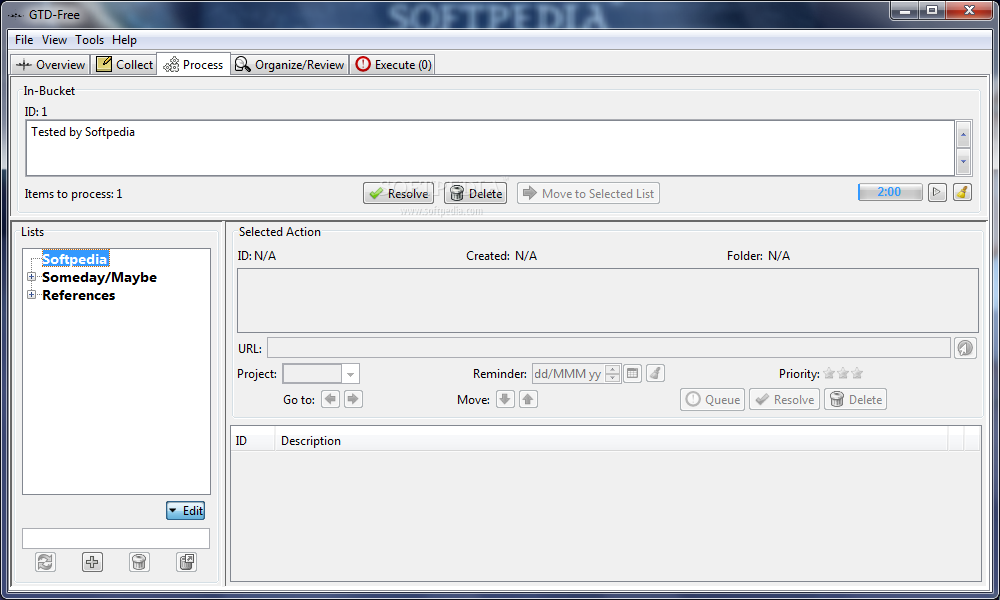Click the delete list trash icon
This screenshot has width=1000, height=600.
[x=139, y=562]
